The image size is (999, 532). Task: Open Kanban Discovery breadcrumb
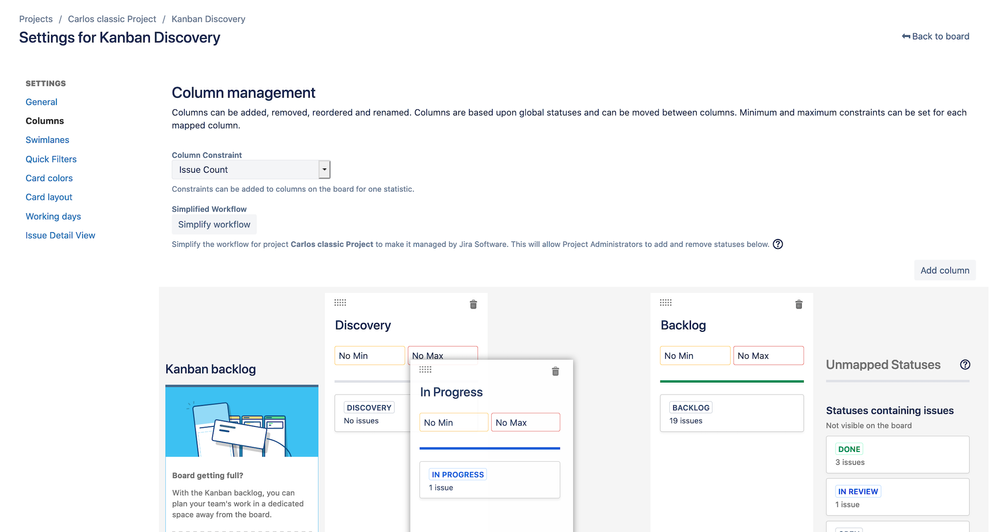pos(208,19)
